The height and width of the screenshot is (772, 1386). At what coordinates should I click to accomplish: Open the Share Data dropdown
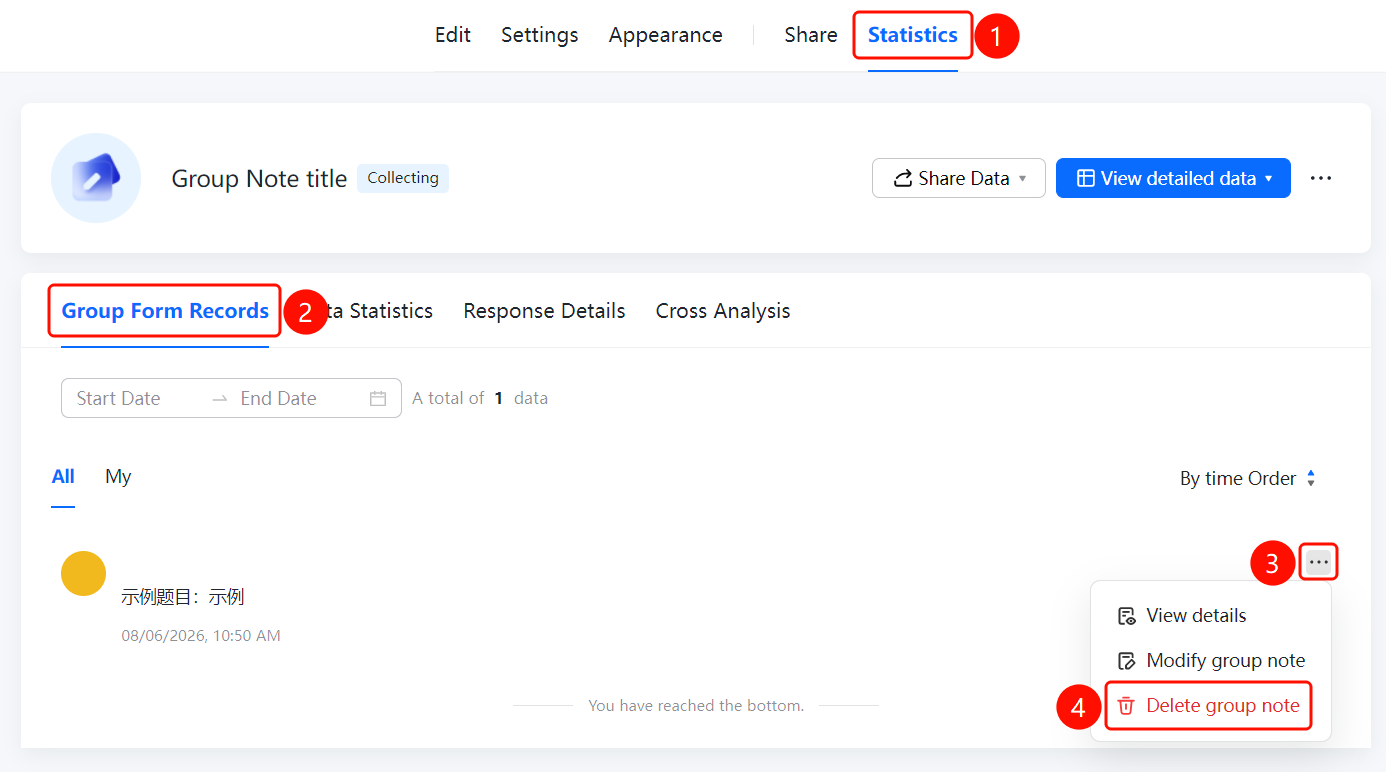959,178
